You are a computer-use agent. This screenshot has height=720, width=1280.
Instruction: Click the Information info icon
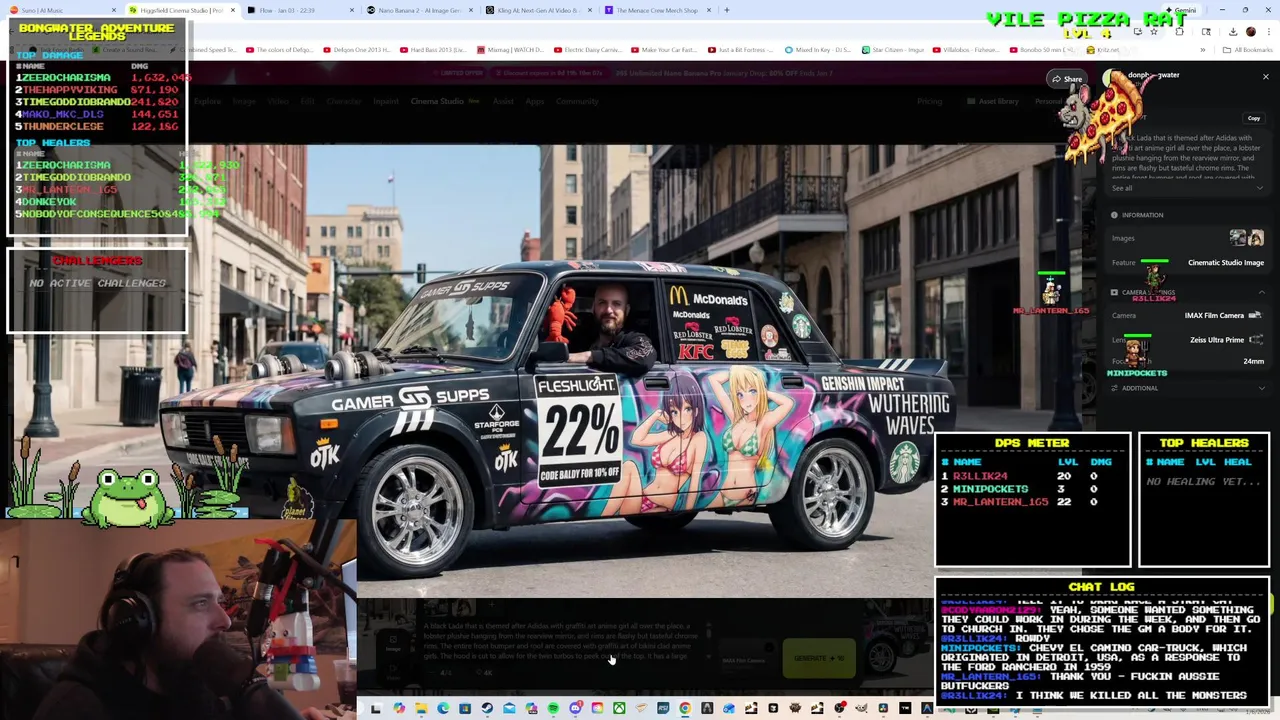(x=1114, y=215)
